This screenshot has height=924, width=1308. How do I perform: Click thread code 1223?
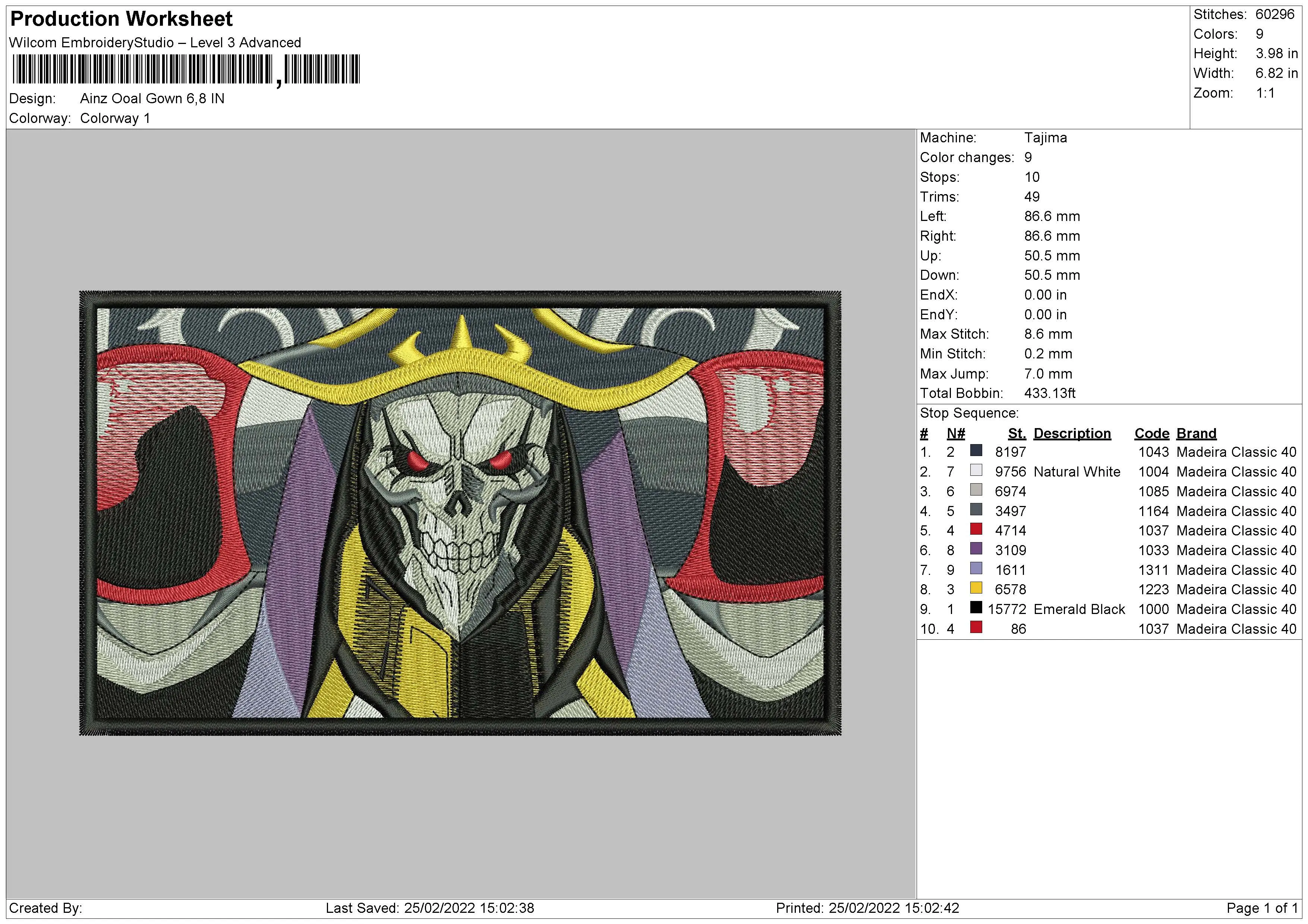coord(1153,590)
